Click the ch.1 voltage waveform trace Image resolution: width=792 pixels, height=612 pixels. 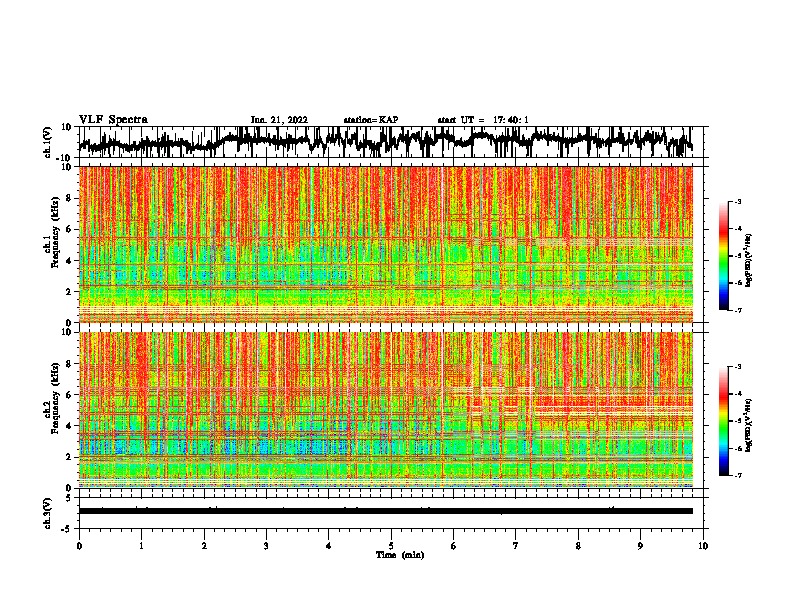point(385,142)
